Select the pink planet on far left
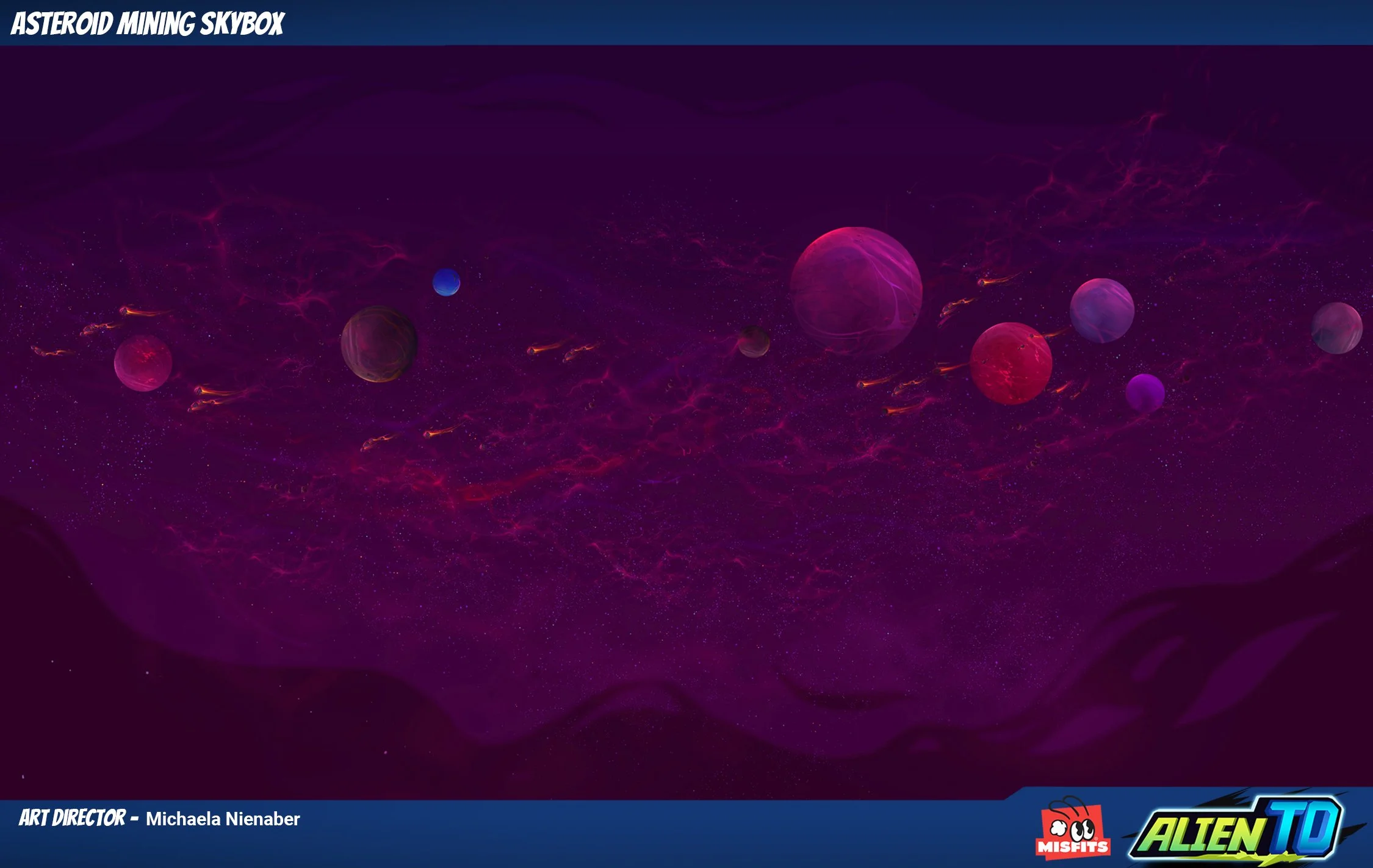The height and width of the screenshot is (868, 1373). tap(143, 363)
